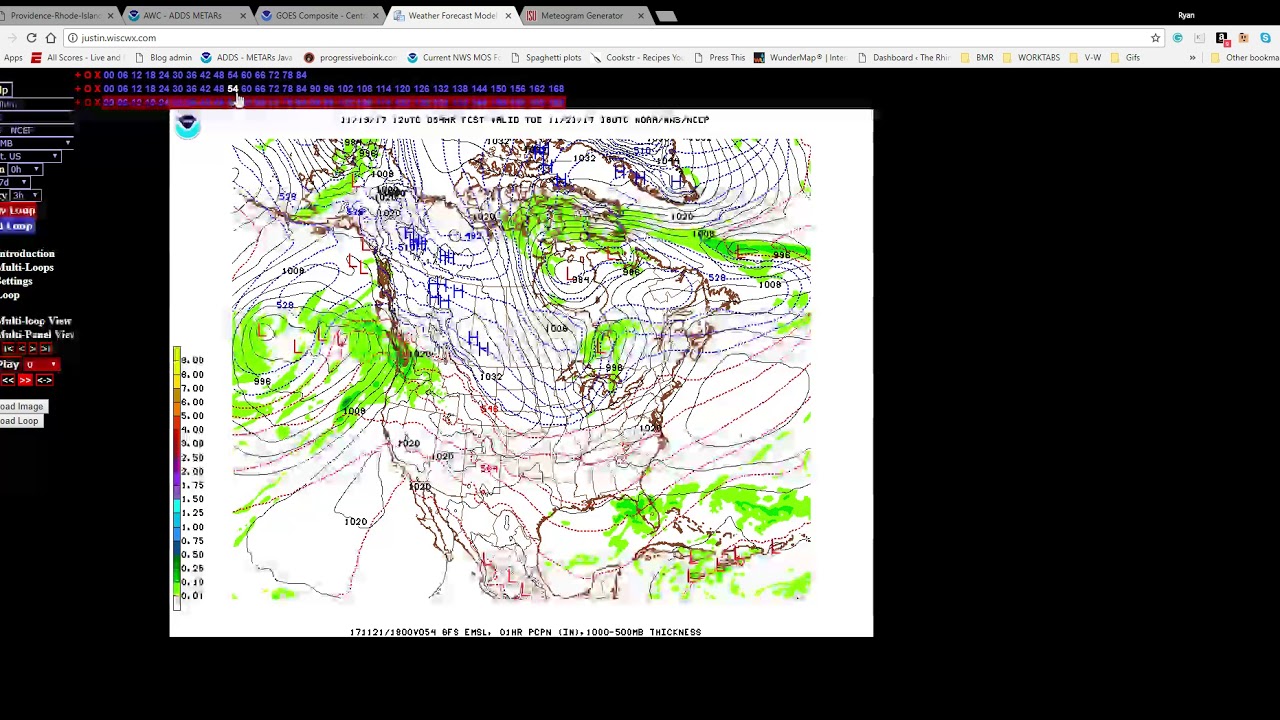Click the NOAA logo on the forecast map

click(187, 125)
